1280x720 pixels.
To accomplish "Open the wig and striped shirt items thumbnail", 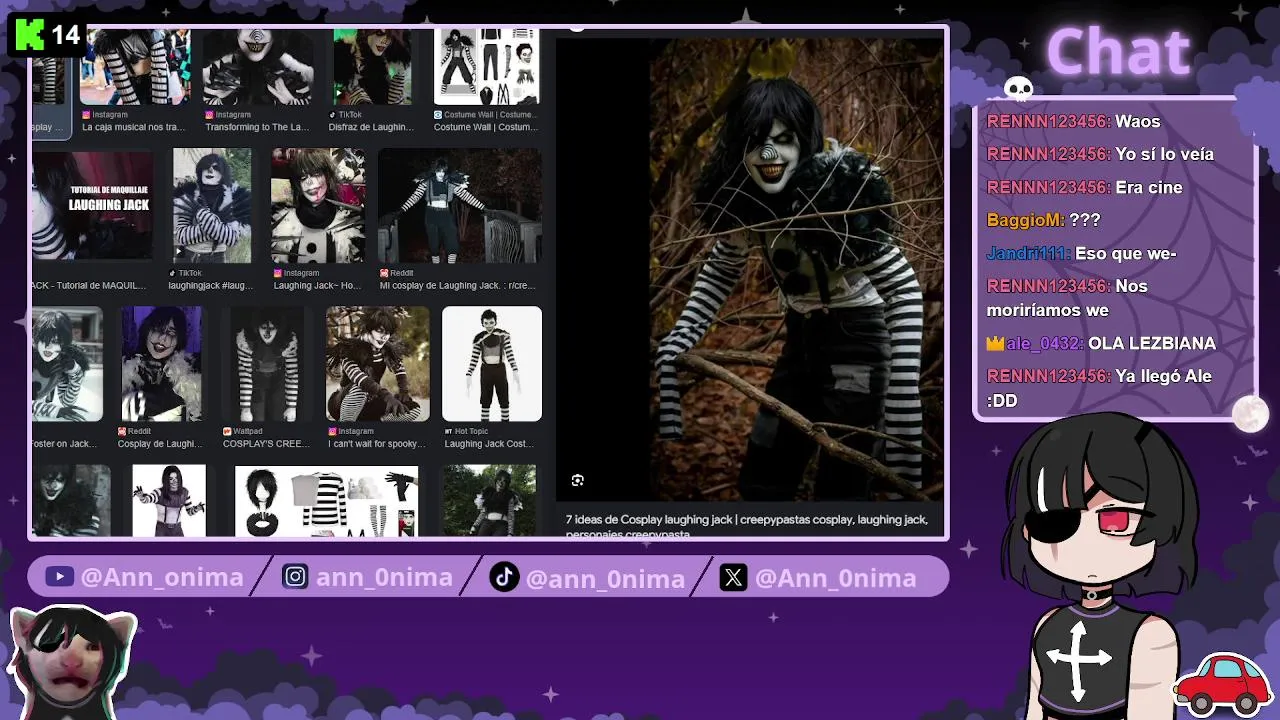I will tap(326, 501).
